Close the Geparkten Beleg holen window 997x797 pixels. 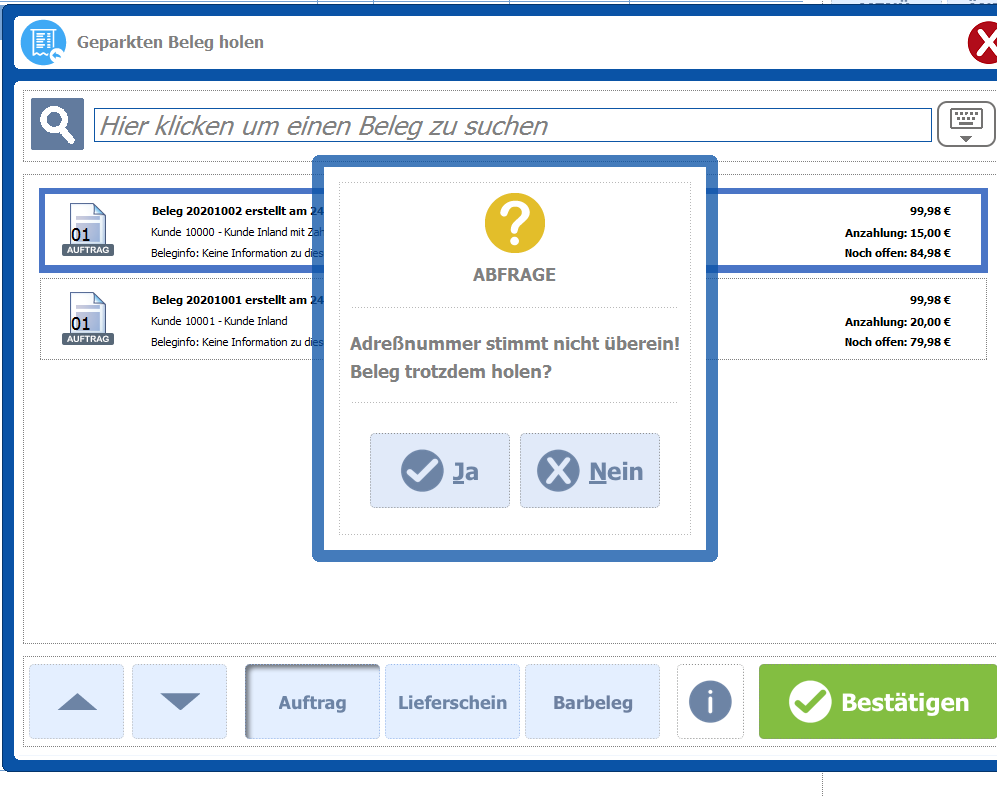click(x=983, y=44)
